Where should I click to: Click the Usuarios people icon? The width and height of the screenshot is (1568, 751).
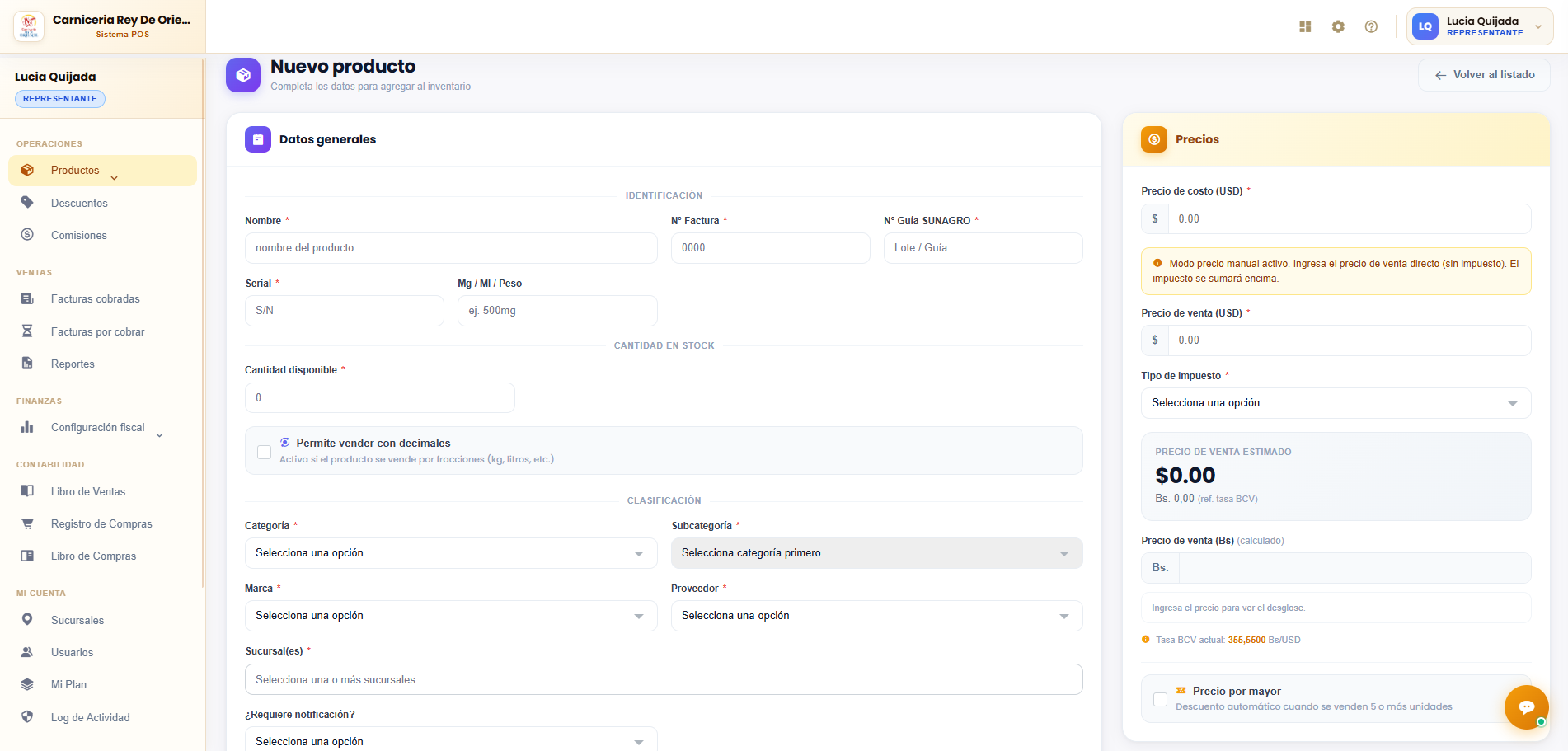tap(27, 651)
